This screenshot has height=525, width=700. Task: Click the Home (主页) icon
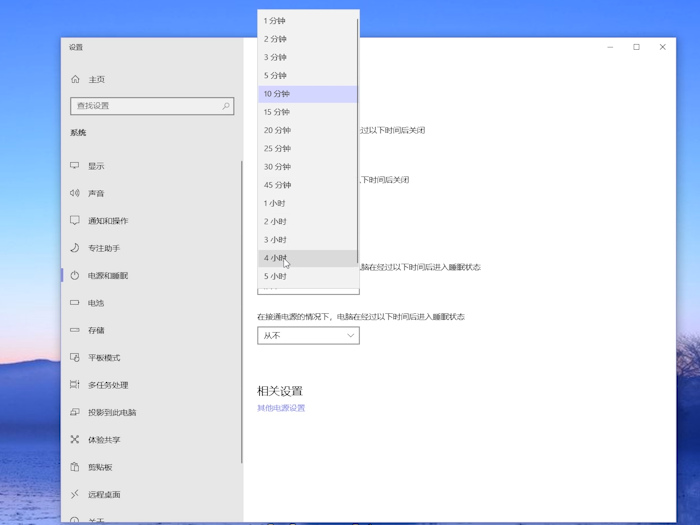75,79
